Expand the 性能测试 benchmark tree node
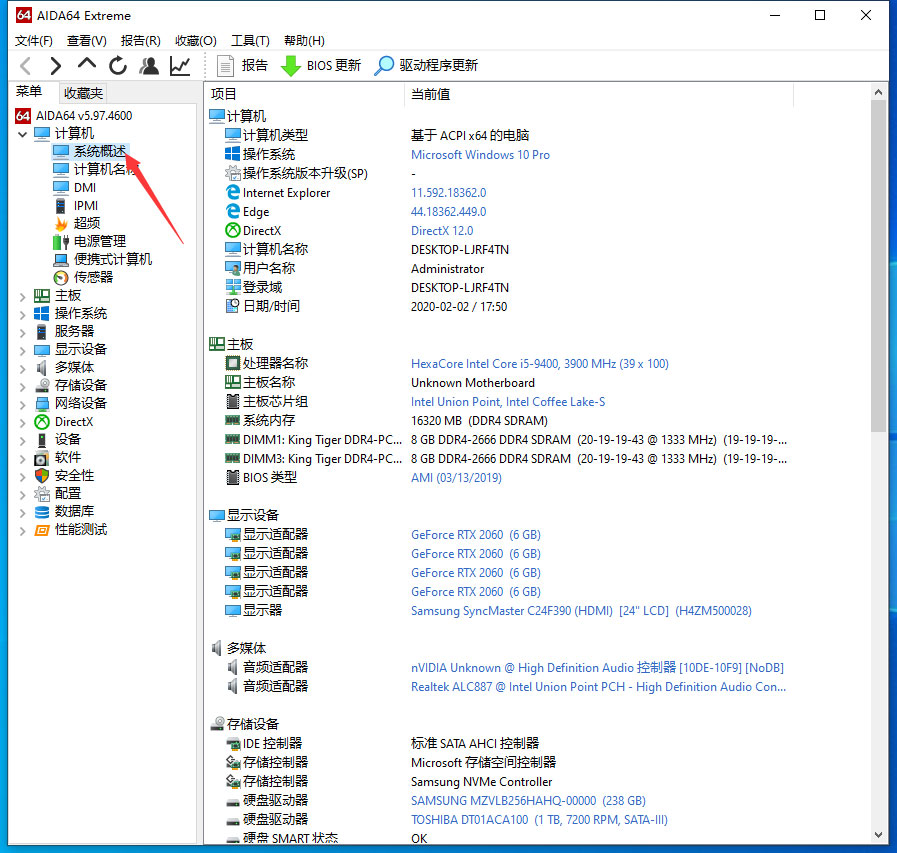 (23, 530)
